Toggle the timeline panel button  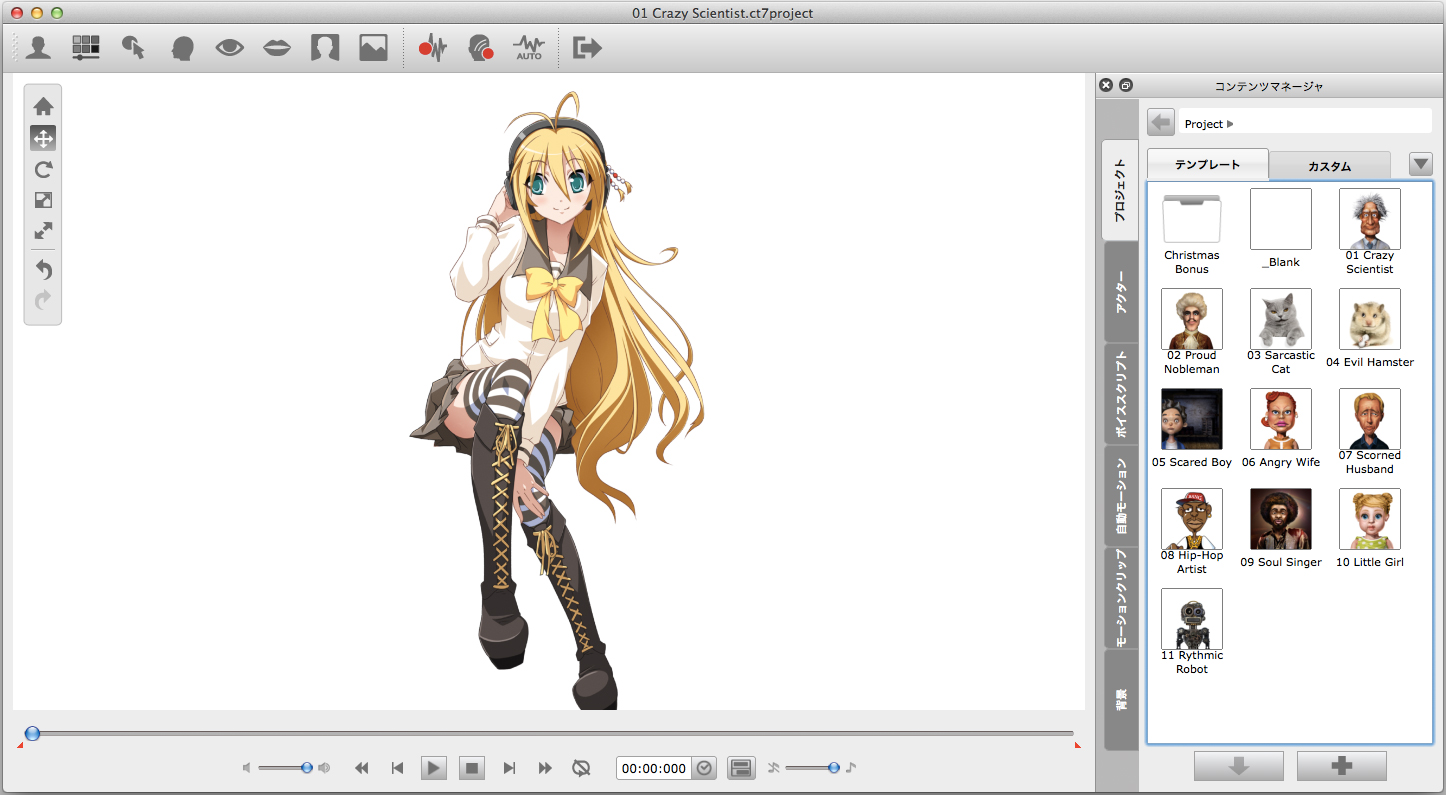[x=741, y=768]
